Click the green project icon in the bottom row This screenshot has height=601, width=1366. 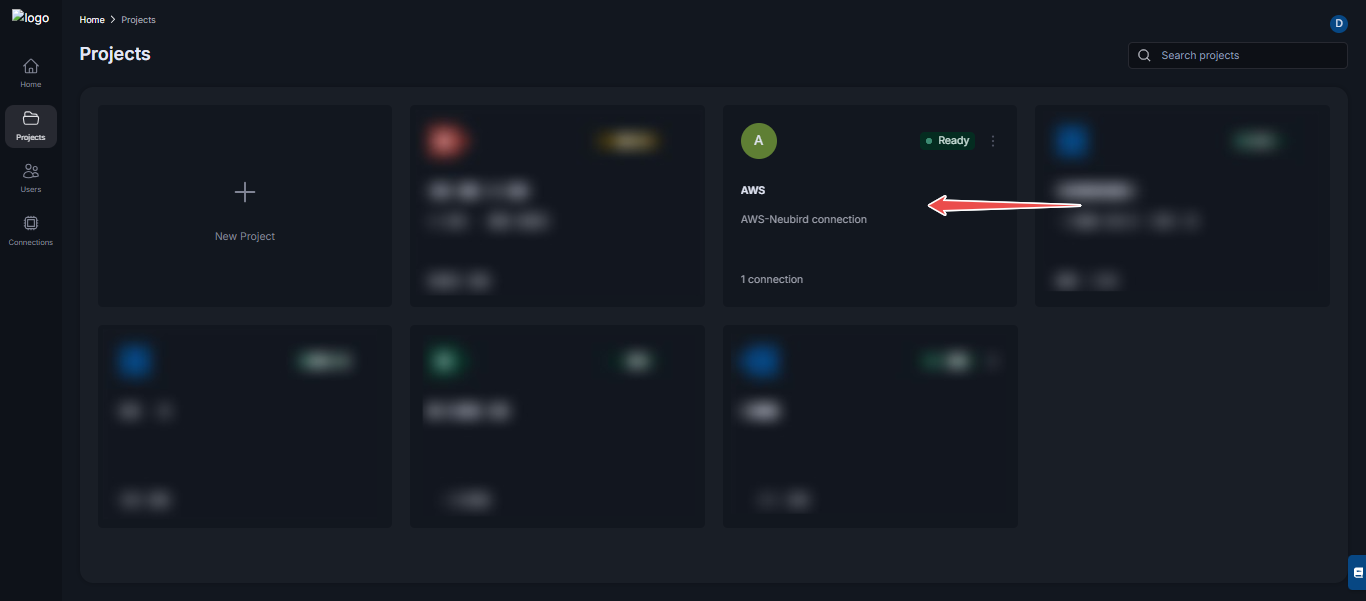coord(448,361)
